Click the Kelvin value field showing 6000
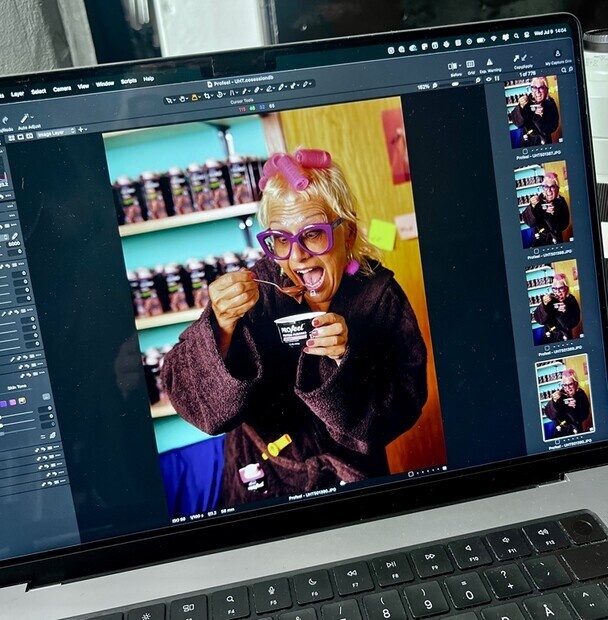Screen dimensions: 608x620 tap(14, 244)
